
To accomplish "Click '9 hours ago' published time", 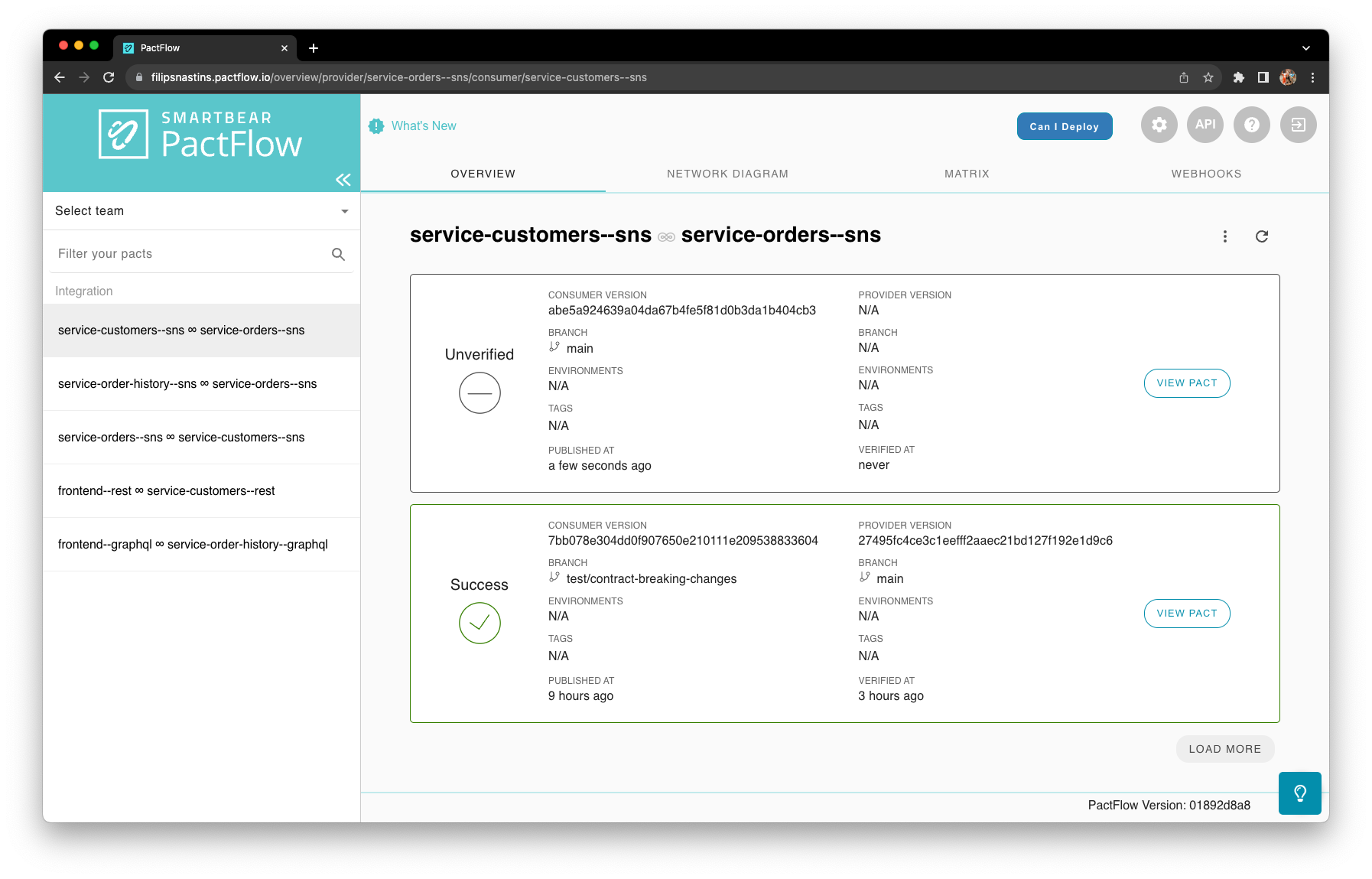I will pyautogui.click(x=580, y=696).
